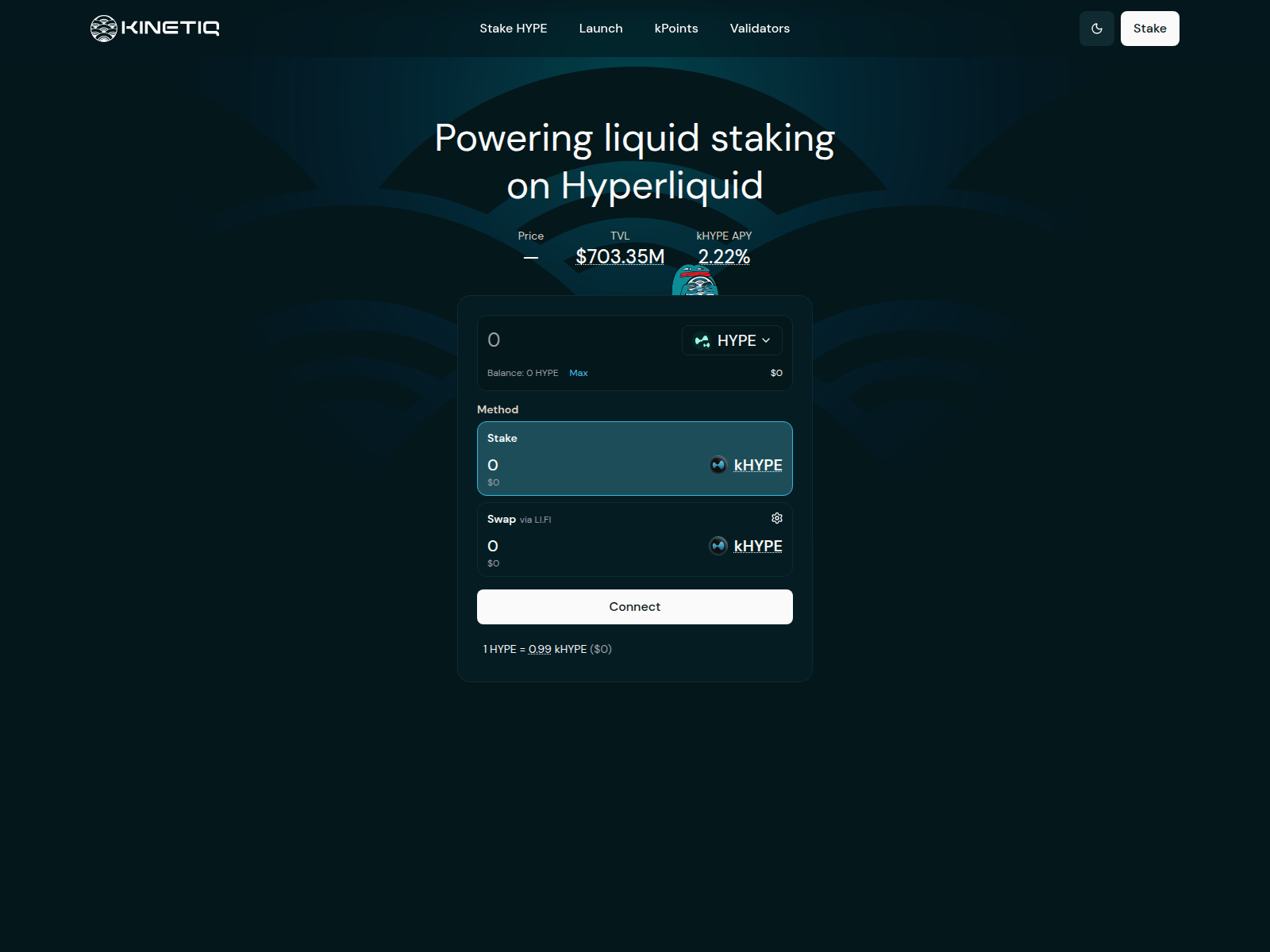1270x952 pixels.
Task: Click kHYPE label in Stake card
Action: pyautogui.click(x=758, y=466)
